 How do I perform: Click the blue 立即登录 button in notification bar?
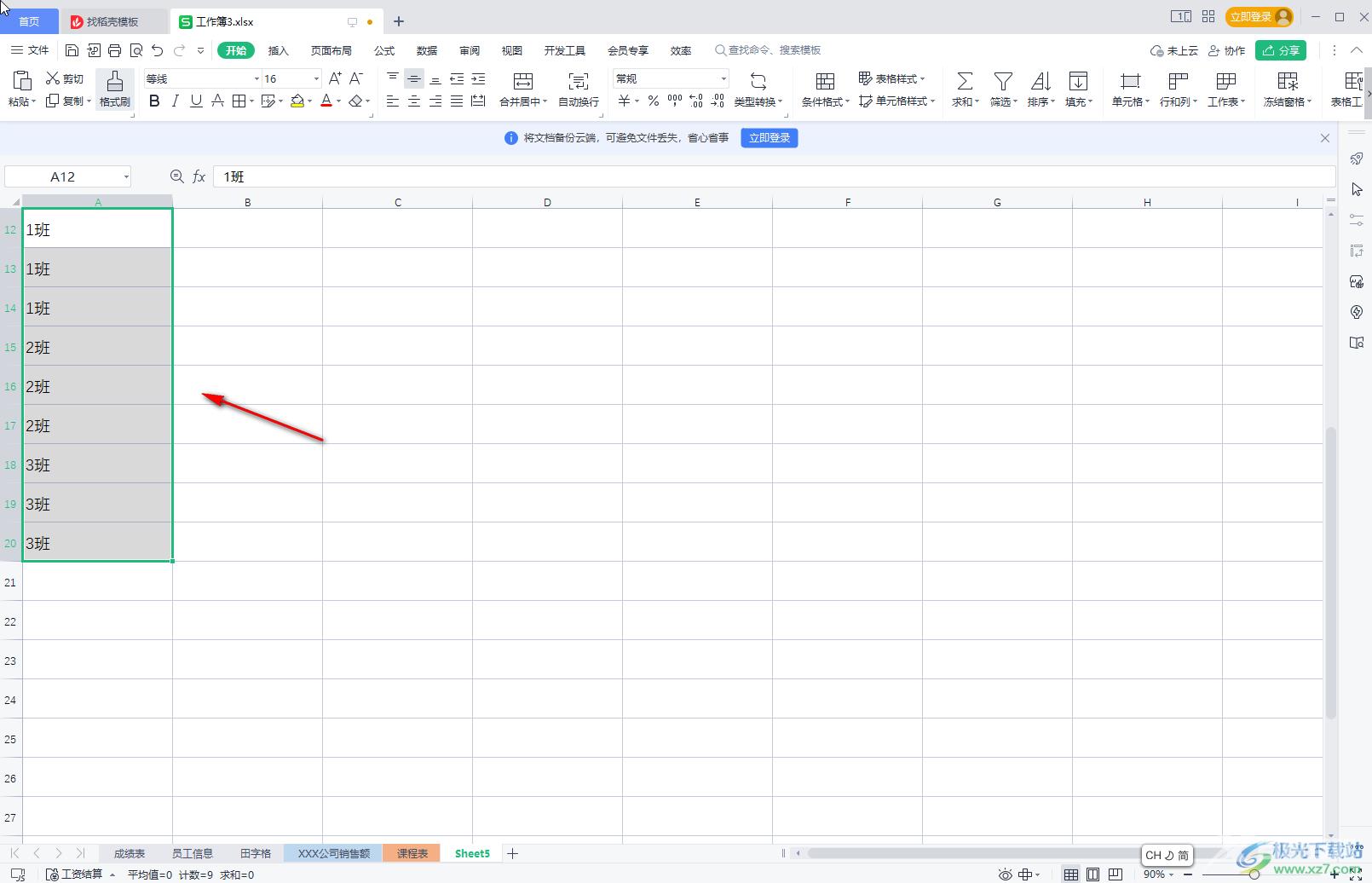tap(770, 138)
